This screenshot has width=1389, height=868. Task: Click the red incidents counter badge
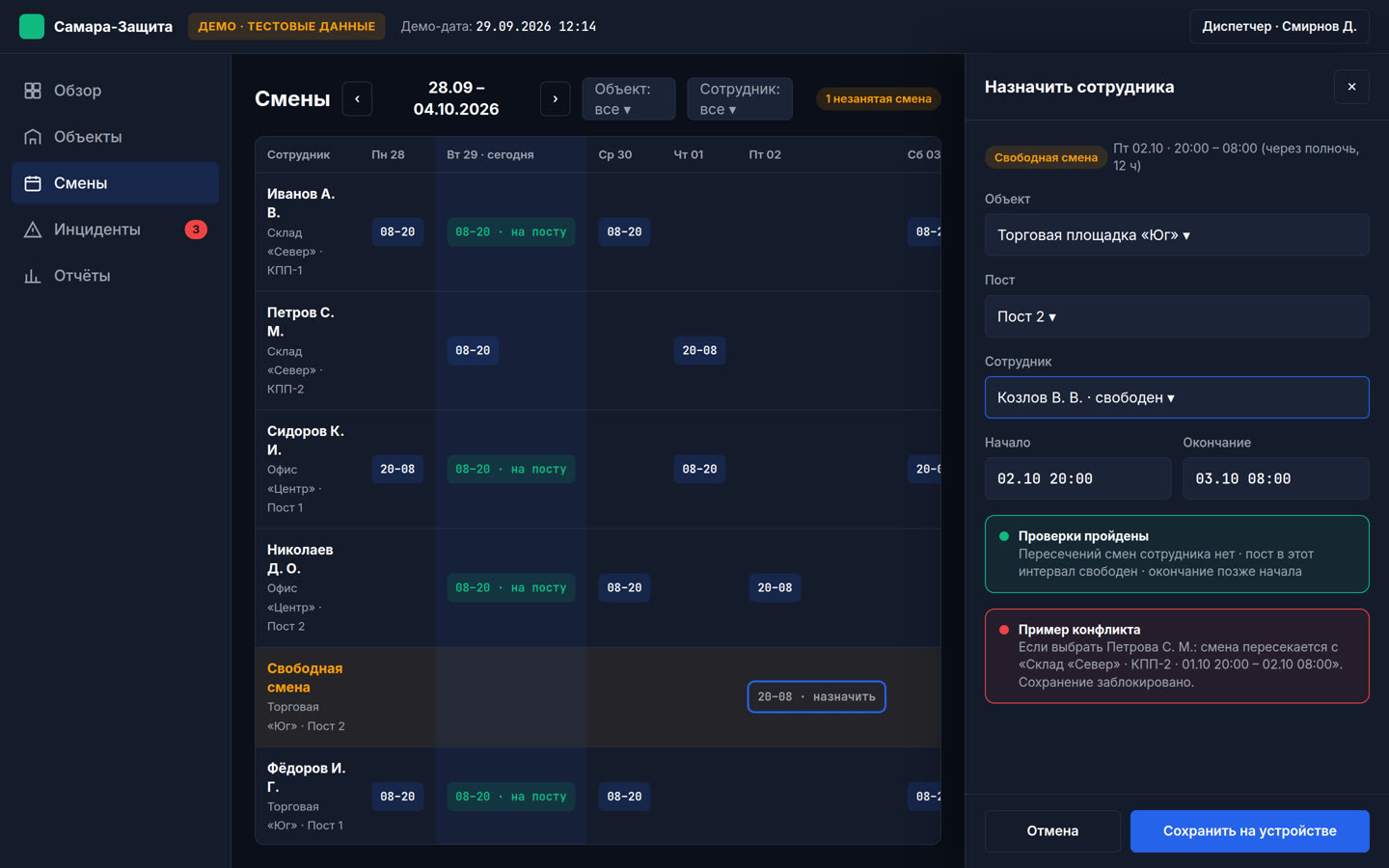[x=196, y=230]
